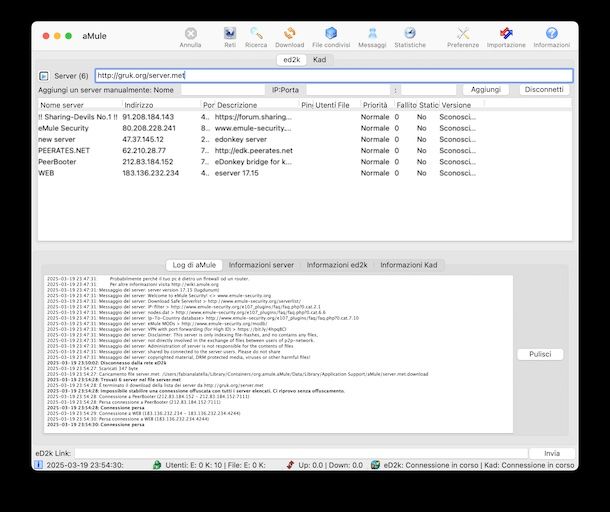The image size is (610, 512).
Task: Click the Aggiungi button
Action: [486, 89]
